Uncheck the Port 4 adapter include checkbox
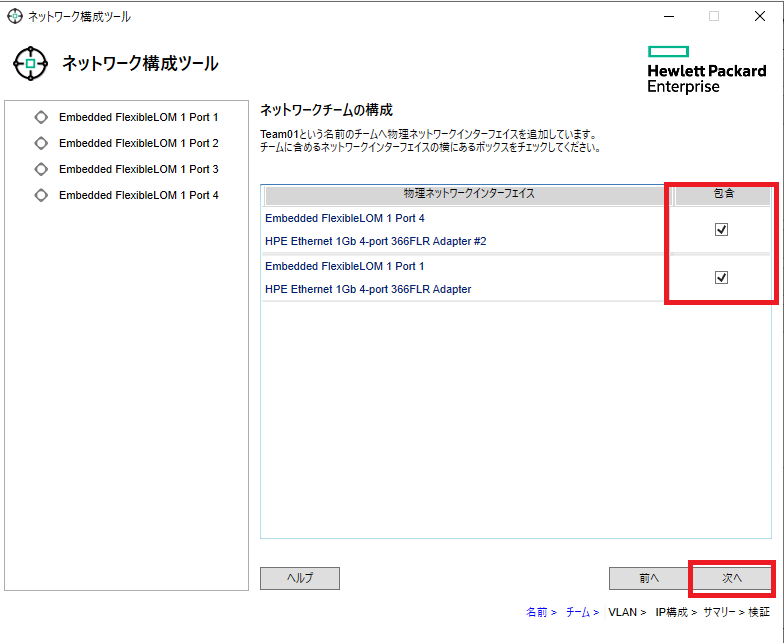This screenshot has width=784, height=643. (x=721, y=230)
